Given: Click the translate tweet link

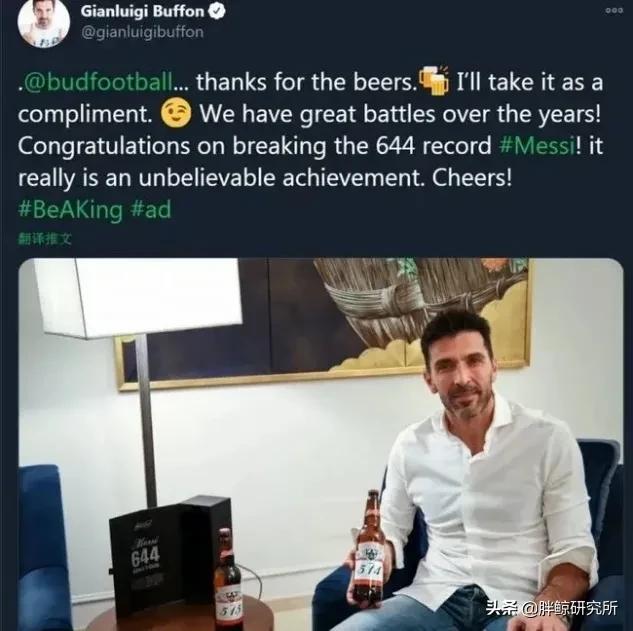Looking at the screenshot, I should click(45, 239).
